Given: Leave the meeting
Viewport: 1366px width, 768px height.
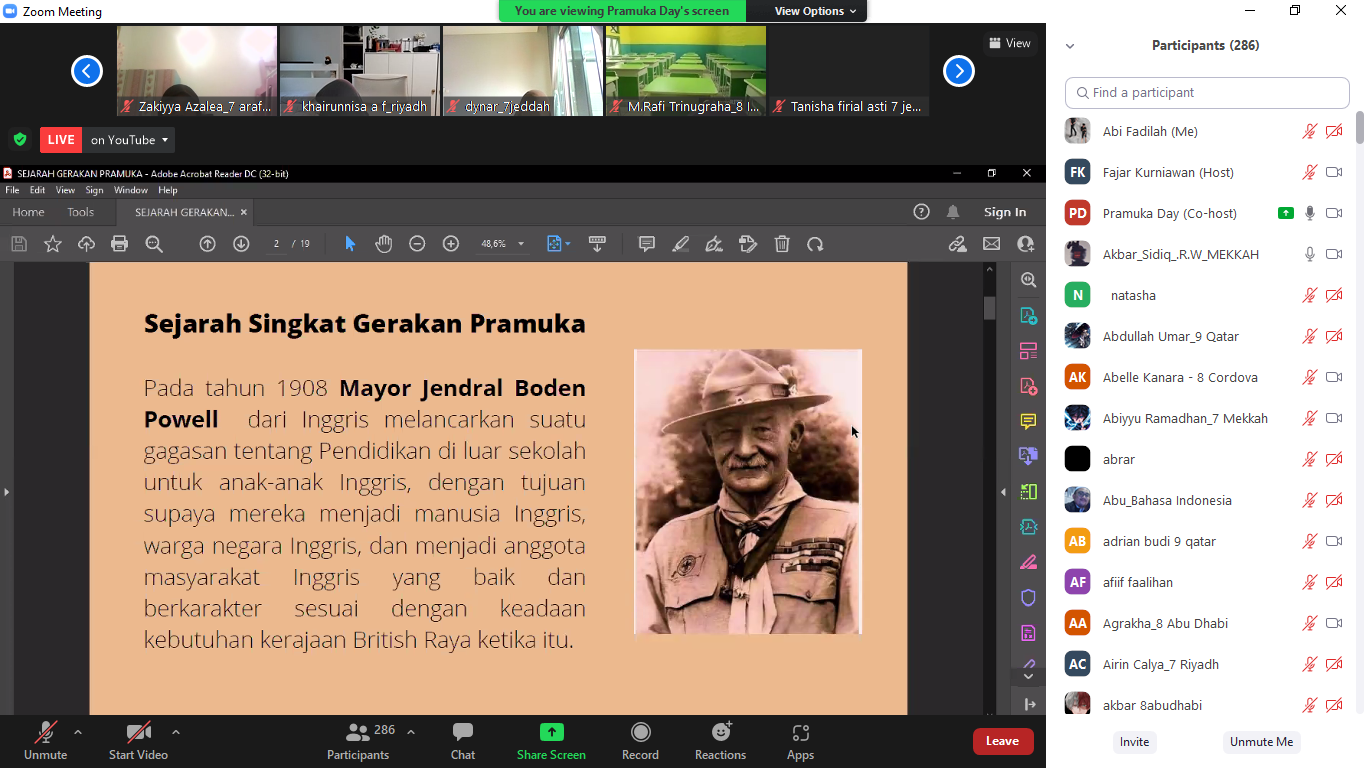Looking at the screenshot, I should pos(1002,741).
